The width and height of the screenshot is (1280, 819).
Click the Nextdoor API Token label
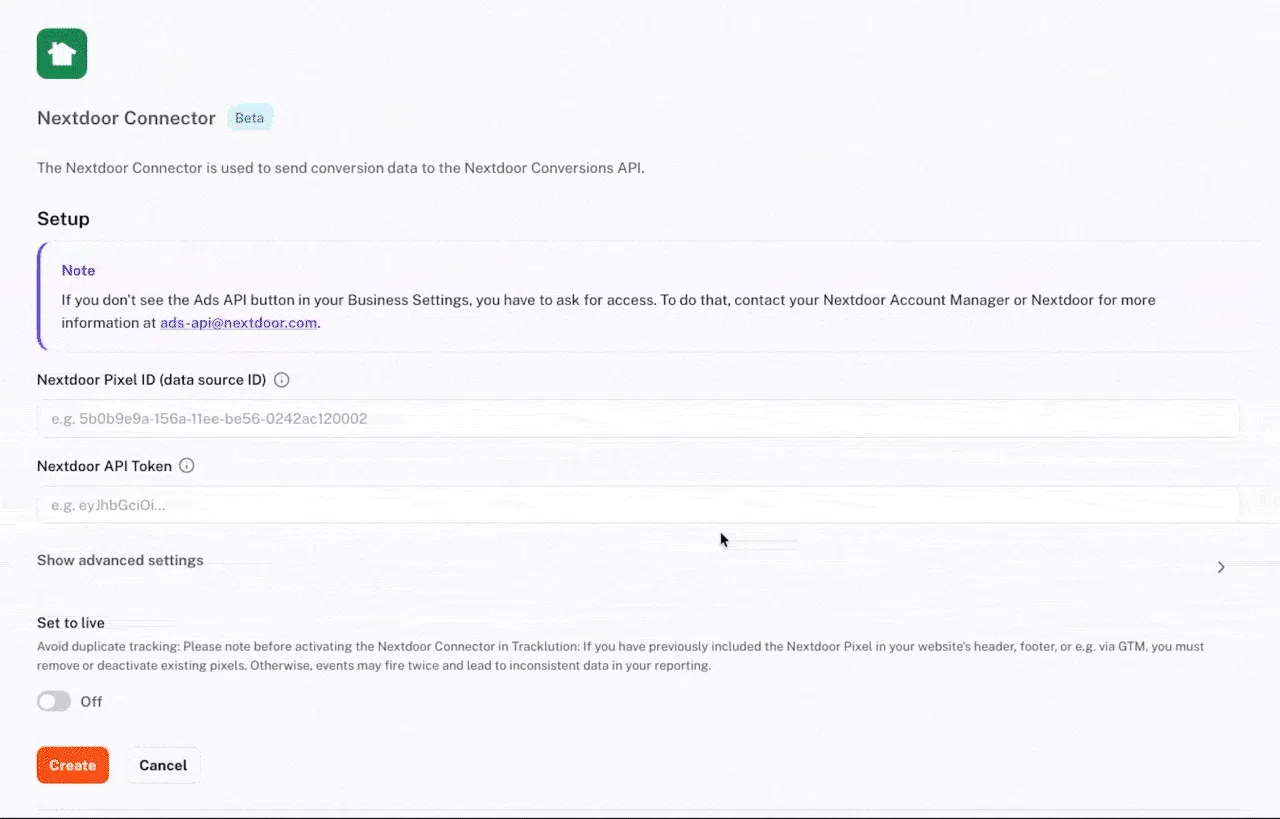pos(104,466)
